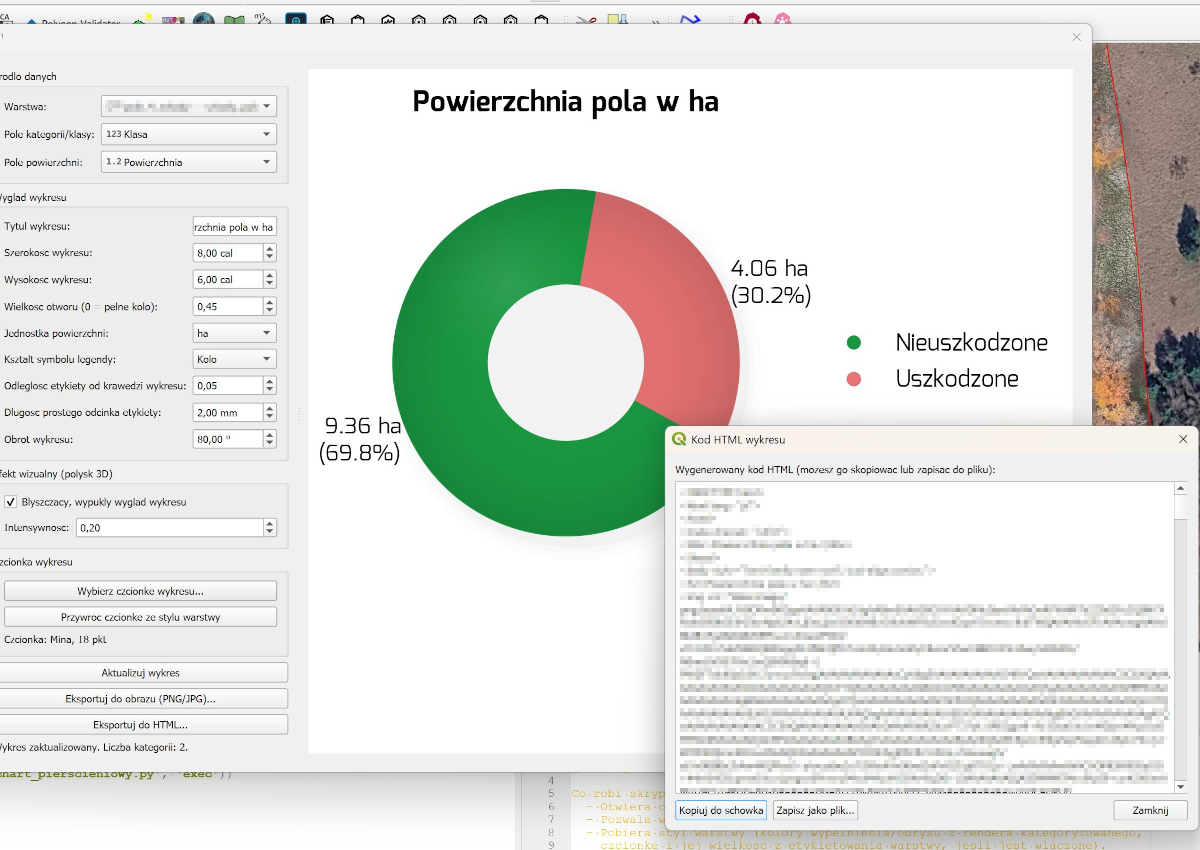The width and height of the screenshot is (1200, 850).
Task: Toggle the Blyszczacy, wypukly wyglad wykresu checkbox
Action: [x=11, y=502]
